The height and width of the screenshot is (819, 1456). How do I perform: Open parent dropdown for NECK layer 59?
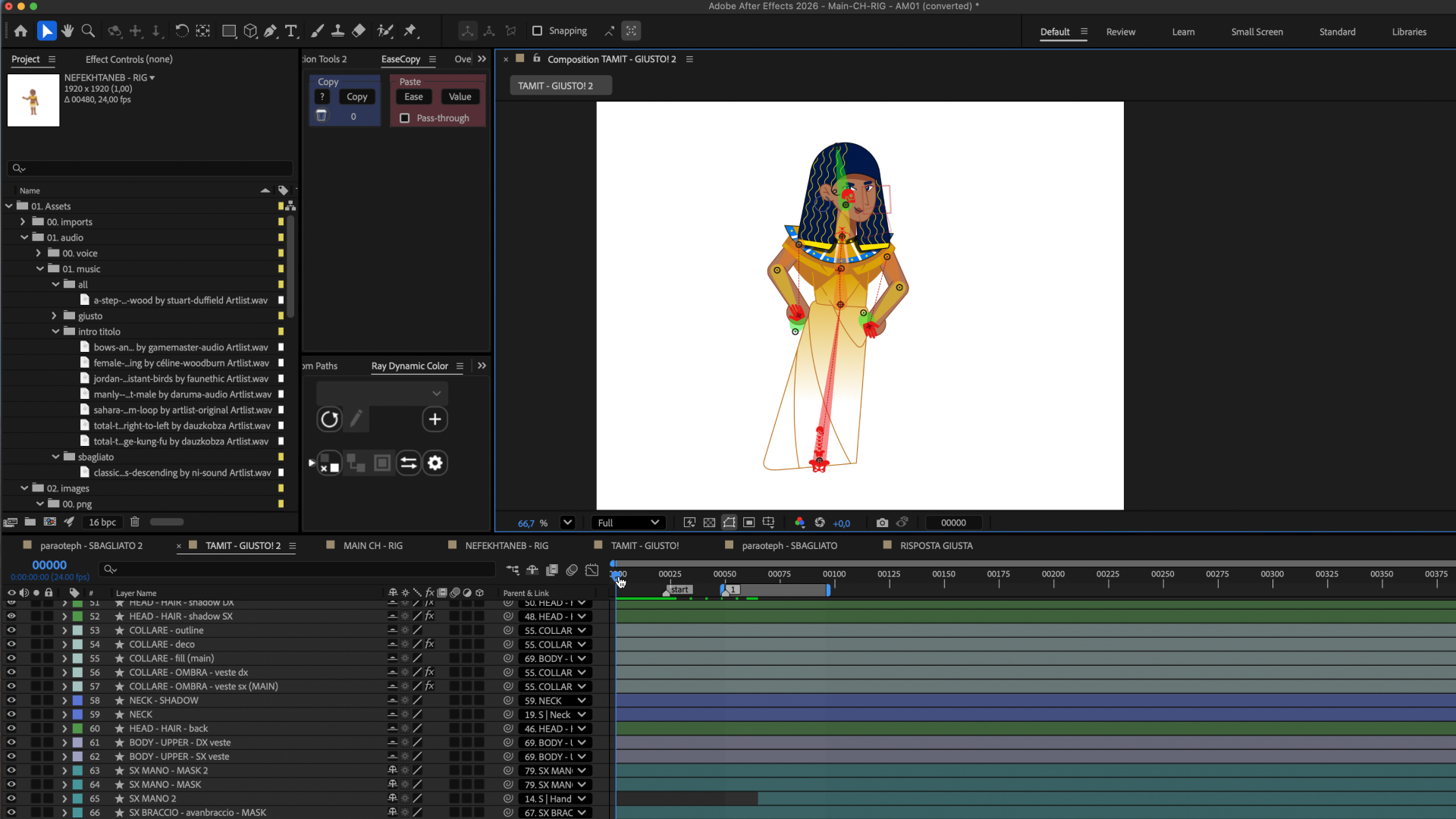554,714
